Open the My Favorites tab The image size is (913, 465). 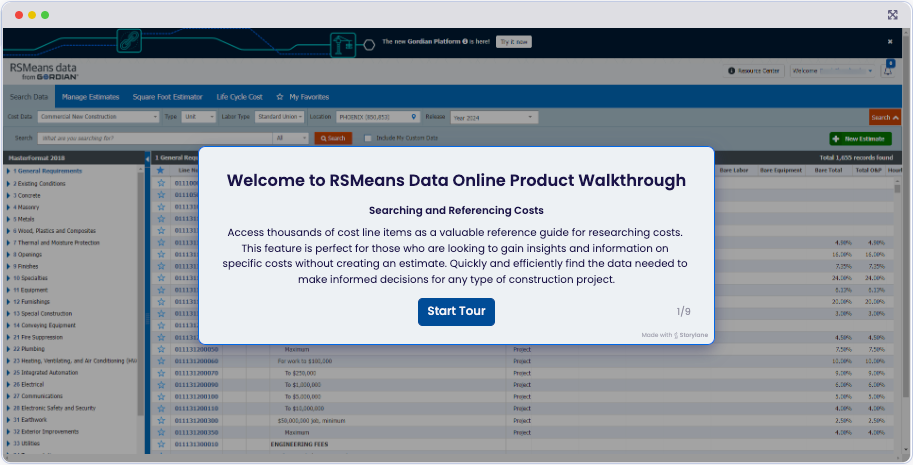pyautogui.click(x=303, y=97)
